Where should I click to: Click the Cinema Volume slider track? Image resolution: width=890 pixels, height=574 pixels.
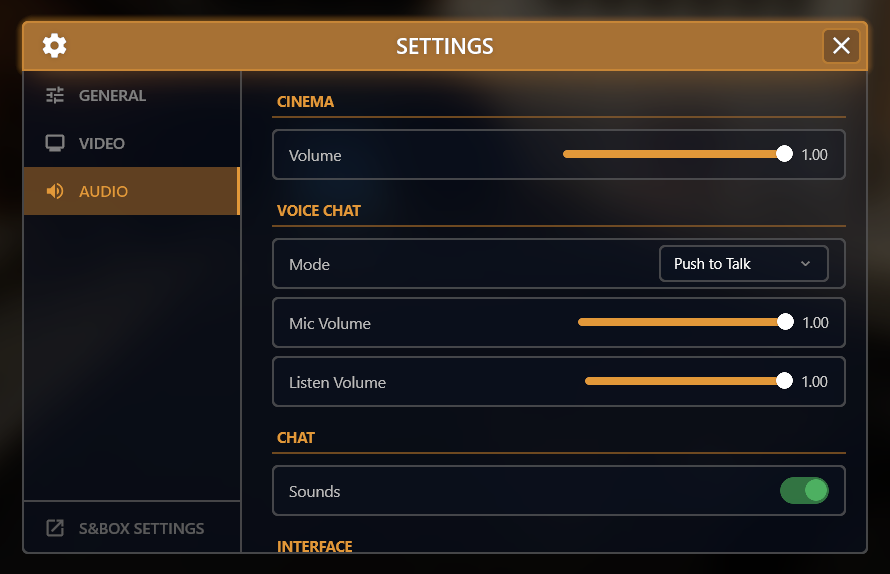670,154
